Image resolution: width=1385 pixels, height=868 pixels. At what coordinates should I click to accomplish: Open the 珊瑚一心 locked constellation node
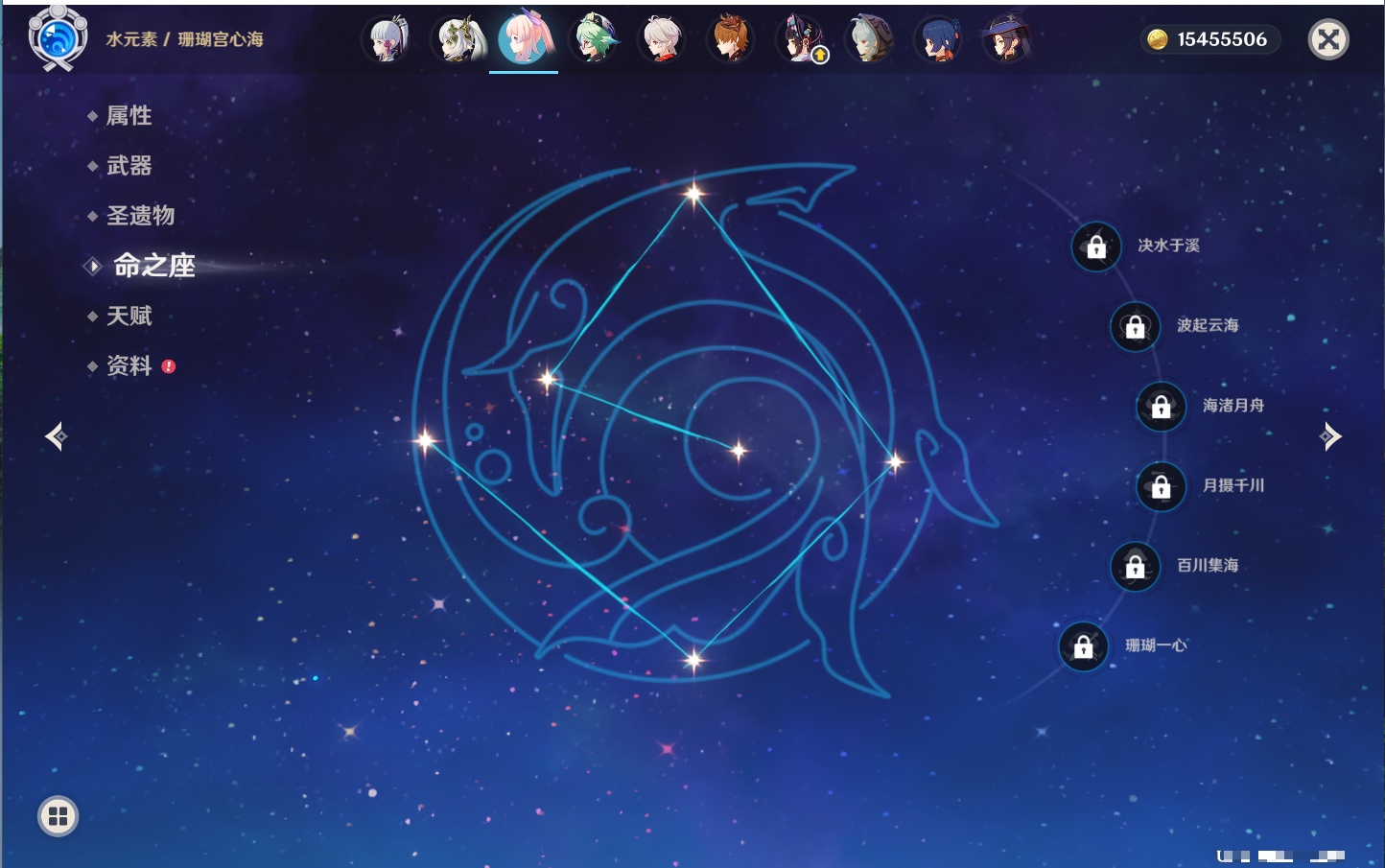1083,647
